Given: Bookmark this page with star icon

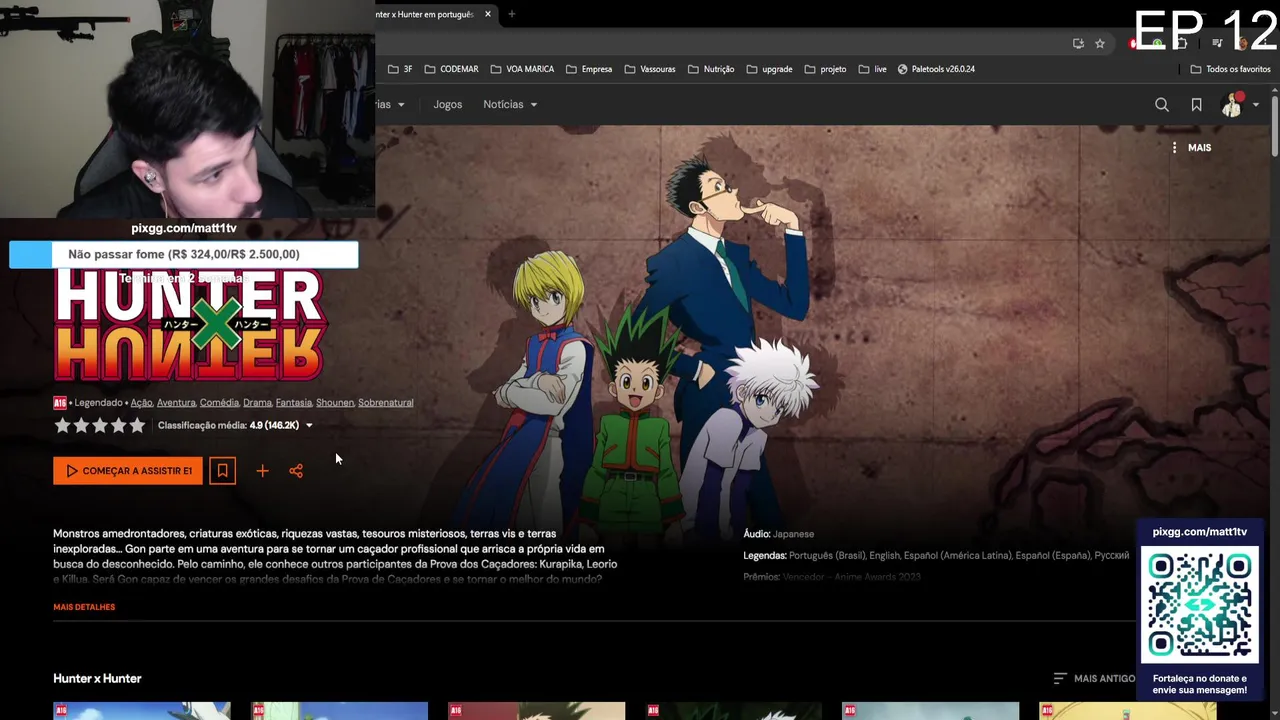Looking at the screenshot, I should pyautogui.click(x=1100, y=43).
